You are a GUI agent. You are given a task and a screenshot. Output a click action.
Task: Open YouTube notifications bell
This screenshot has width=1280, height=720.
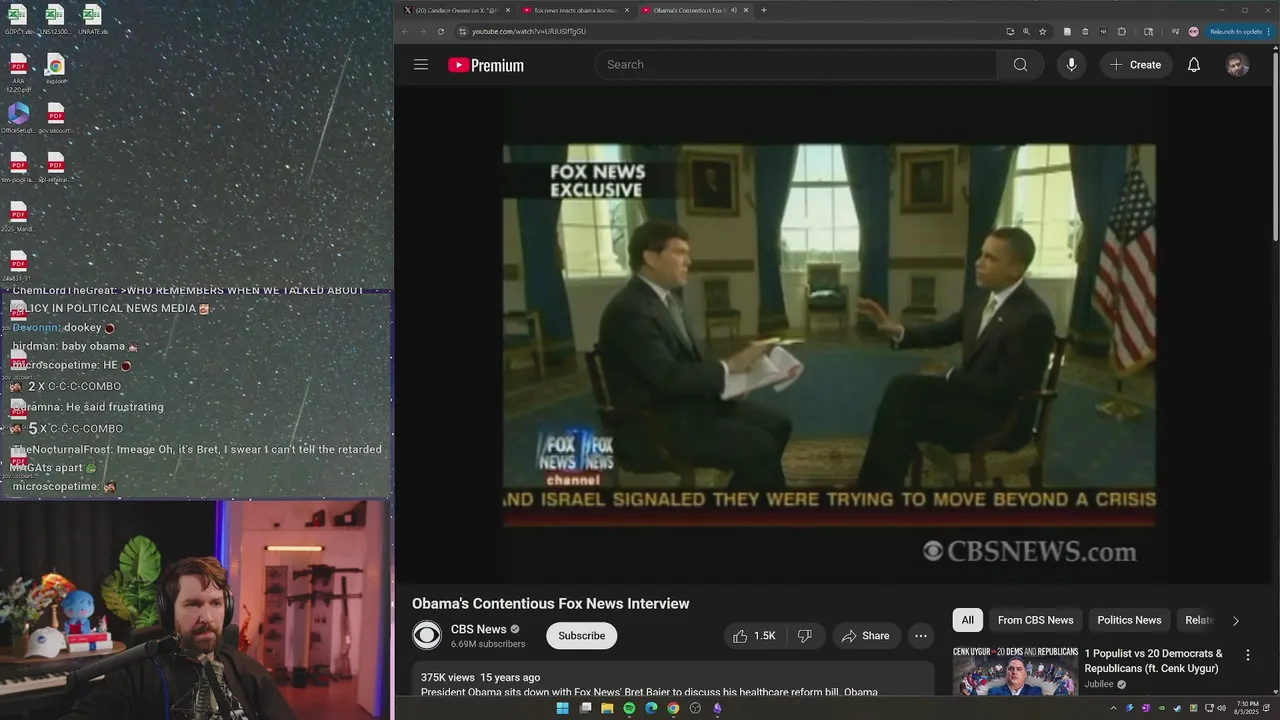(x=1194, y=65)
